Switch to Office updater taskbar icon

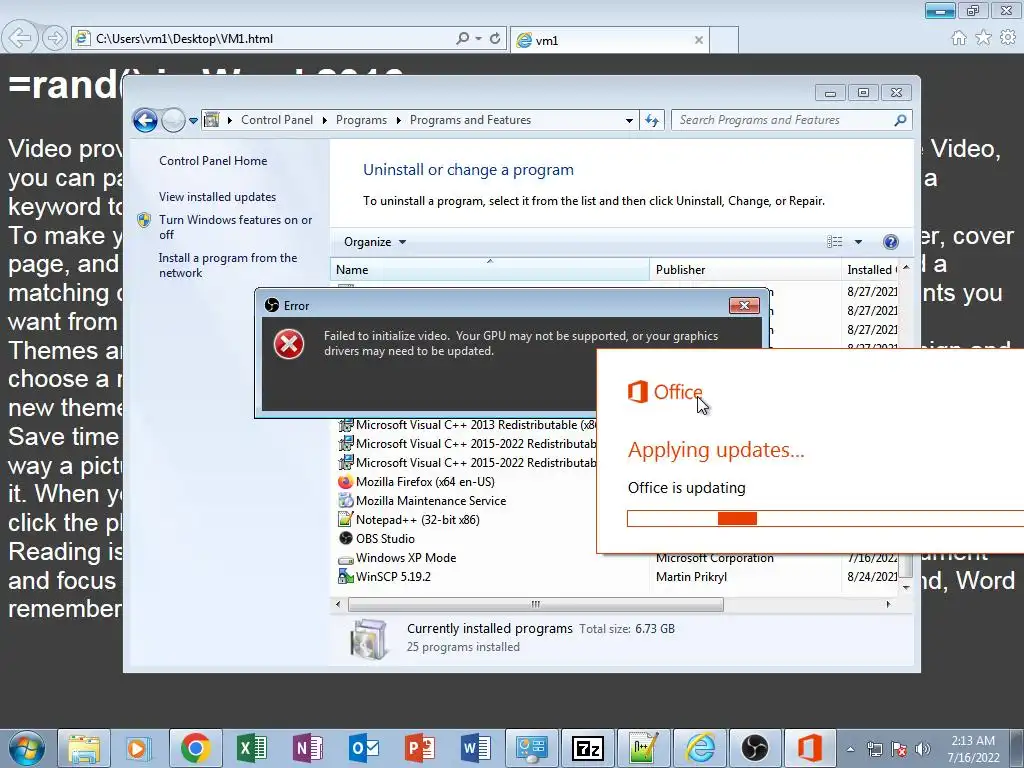coord(810,748)
